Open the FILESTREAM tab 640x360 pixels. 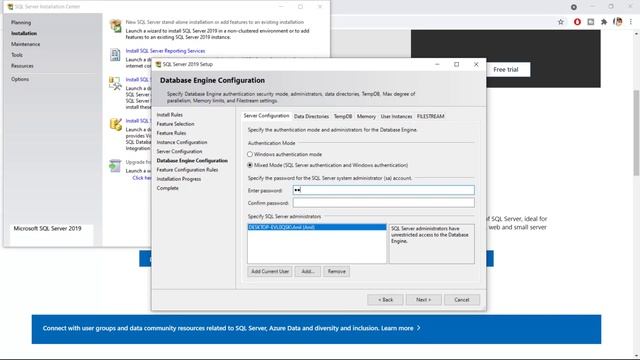pyautogui.click(x=430, y=116)
